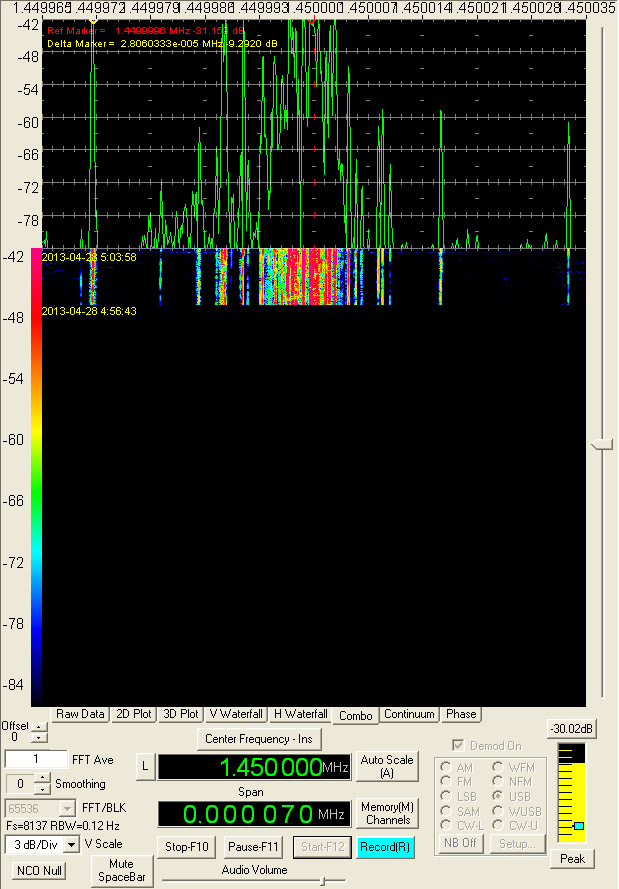Select the WUSB demodulation mode
The width and height of the screenshot is (619, 889).
[x=498, y=811]
